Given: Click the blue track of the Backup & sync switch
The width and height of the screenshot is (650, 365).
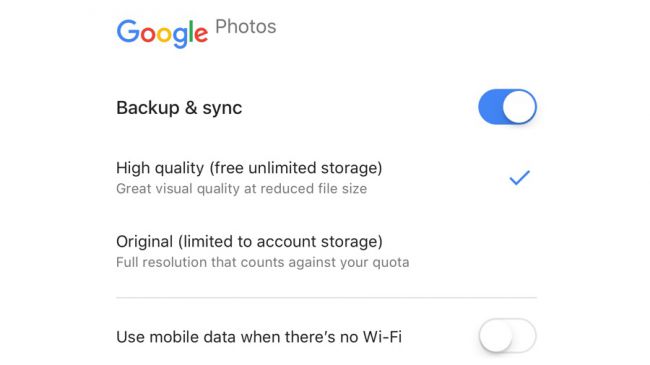Looking at the screenshot, I should click(x=490, y=107).
